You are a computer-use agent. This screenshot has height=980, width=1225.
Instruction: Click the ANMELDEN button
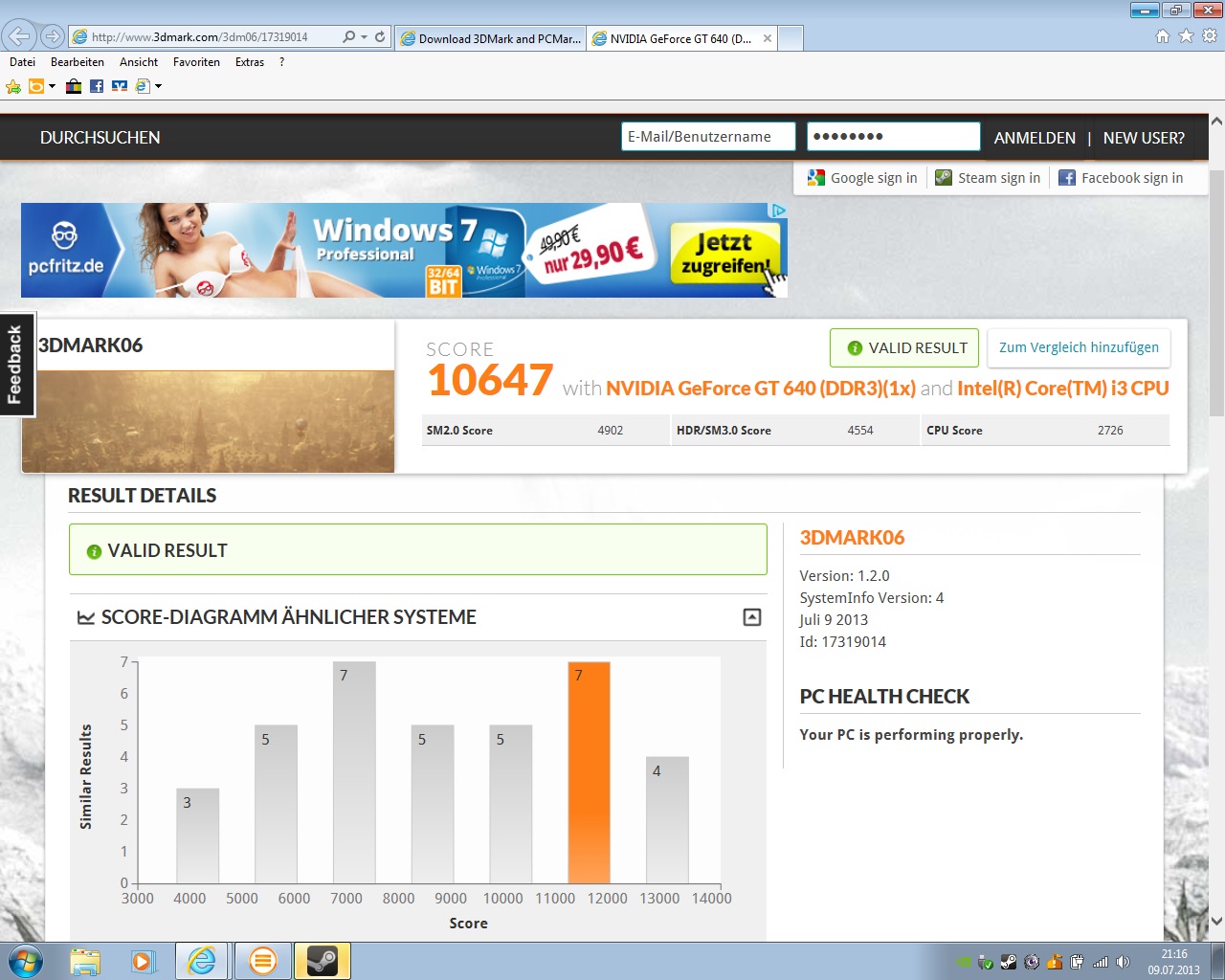(1035, 138)
